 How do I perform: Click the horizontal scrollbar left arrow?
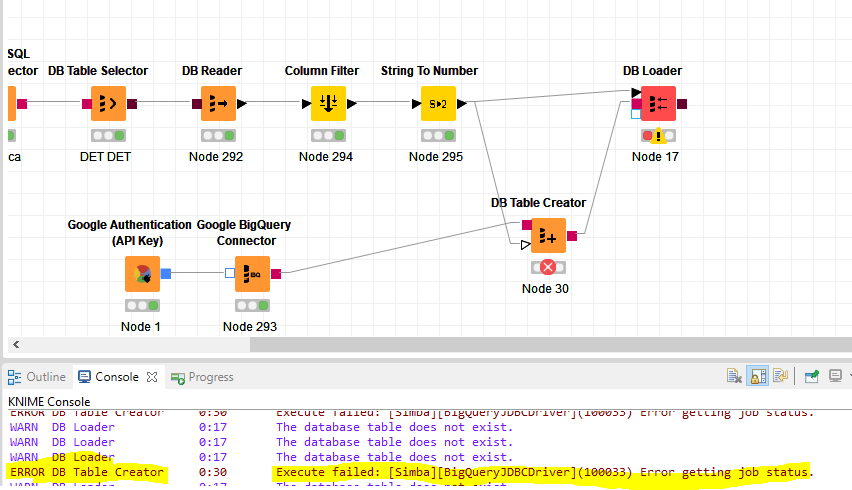(x=16, y=344)
